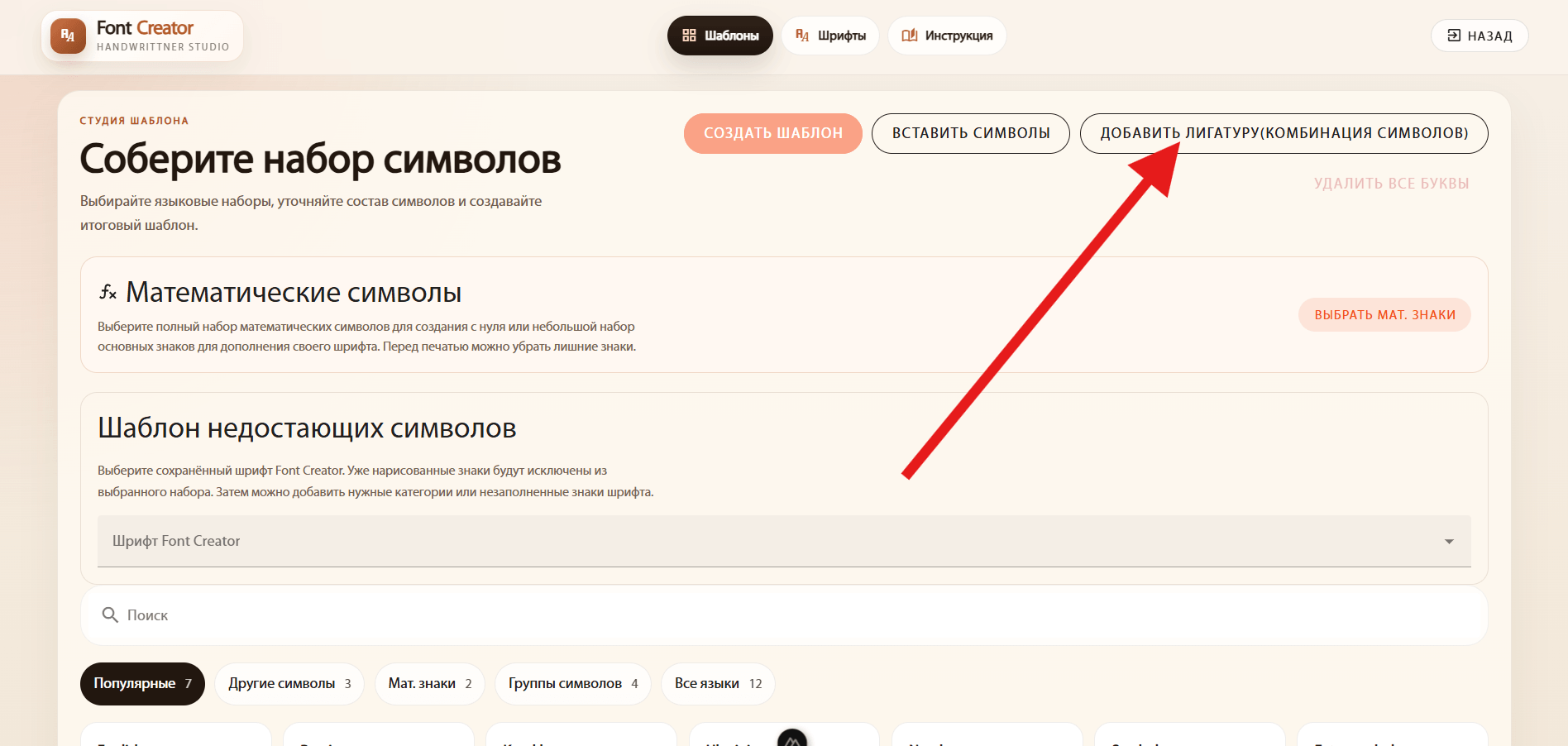Focus the Поиск search field

[784, 615]
